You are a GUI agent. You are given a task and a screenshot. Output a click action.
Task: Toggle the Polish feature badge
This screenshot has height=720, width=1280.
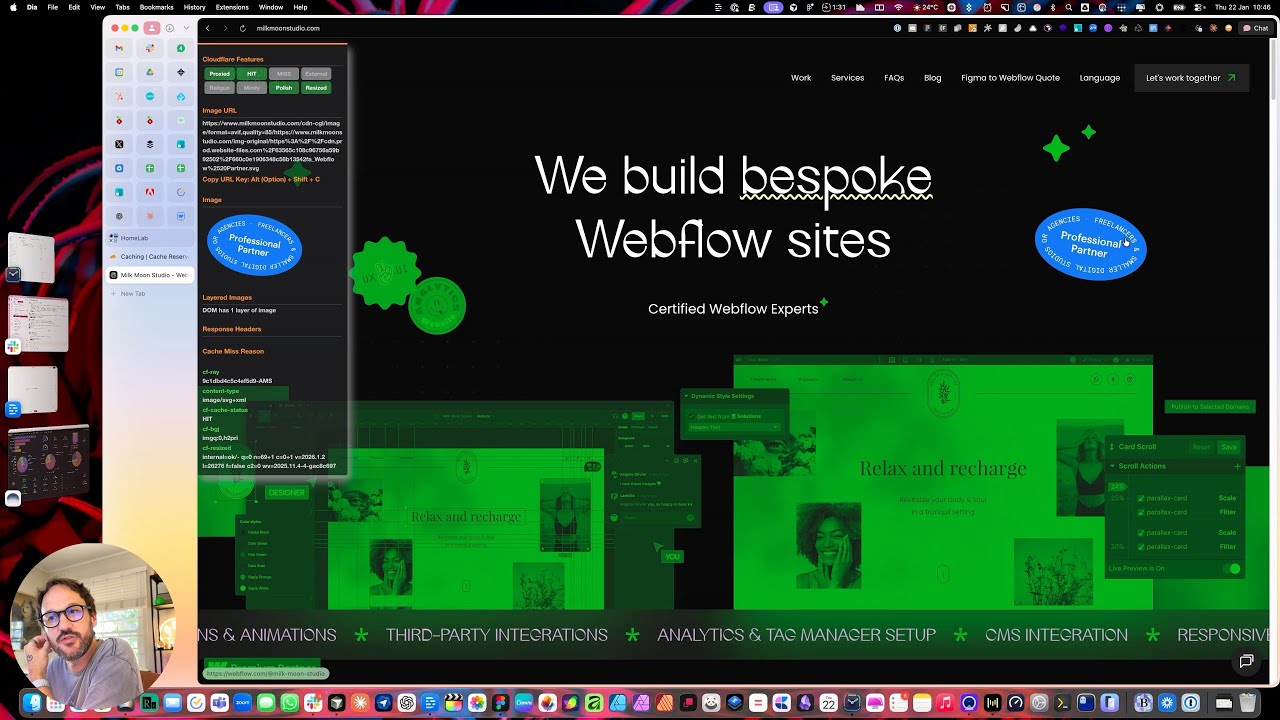(x=284, y=88)
